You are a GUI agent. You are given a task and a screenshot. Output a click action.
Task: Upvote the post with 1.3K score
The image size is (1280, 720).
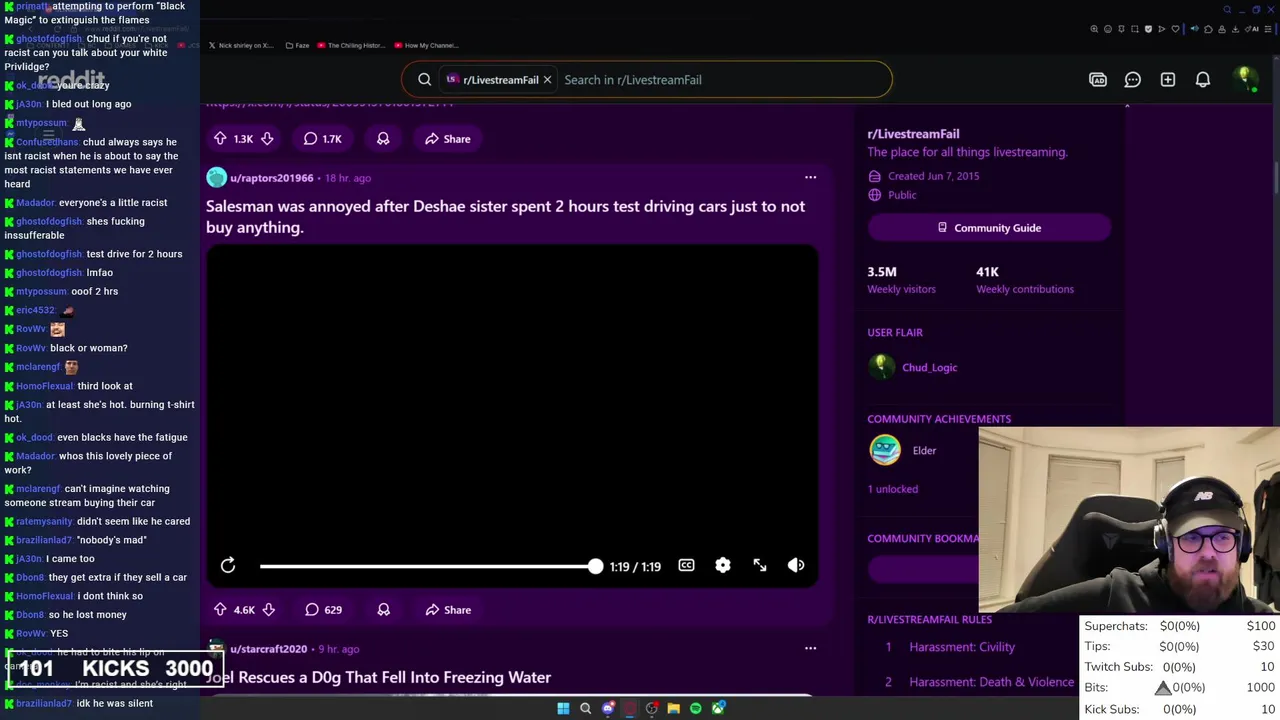click(x=220, y=138)
